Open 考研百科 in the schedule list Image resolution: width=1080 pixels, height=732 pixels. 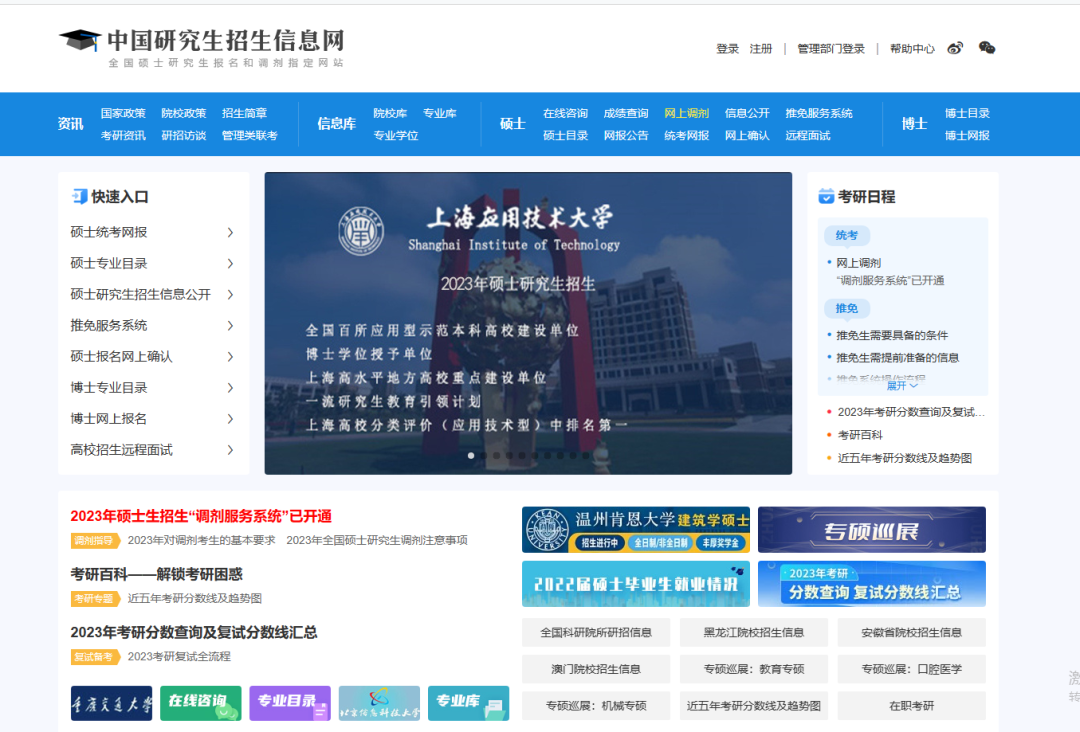860,435
